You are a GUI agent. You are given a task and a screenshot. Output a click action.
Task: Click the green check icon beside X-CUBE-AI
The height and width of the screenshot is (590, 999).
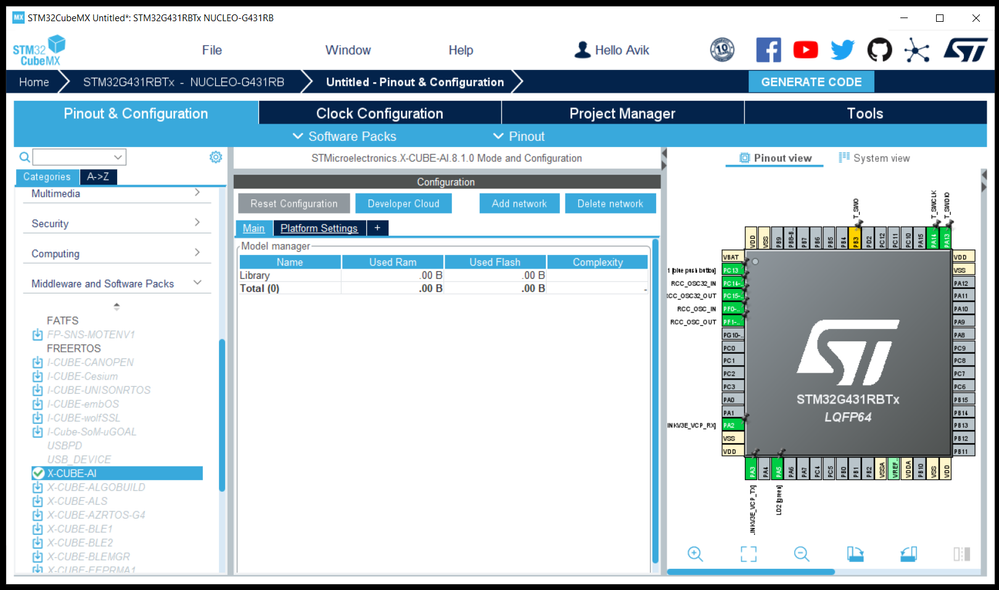tap(38, 473)
